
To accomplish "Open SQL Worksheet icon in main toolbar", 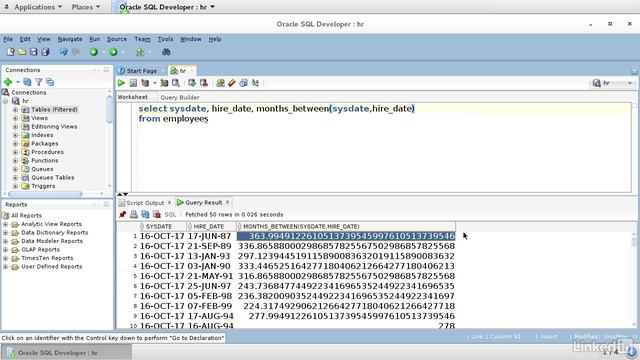I will point(140,52).
